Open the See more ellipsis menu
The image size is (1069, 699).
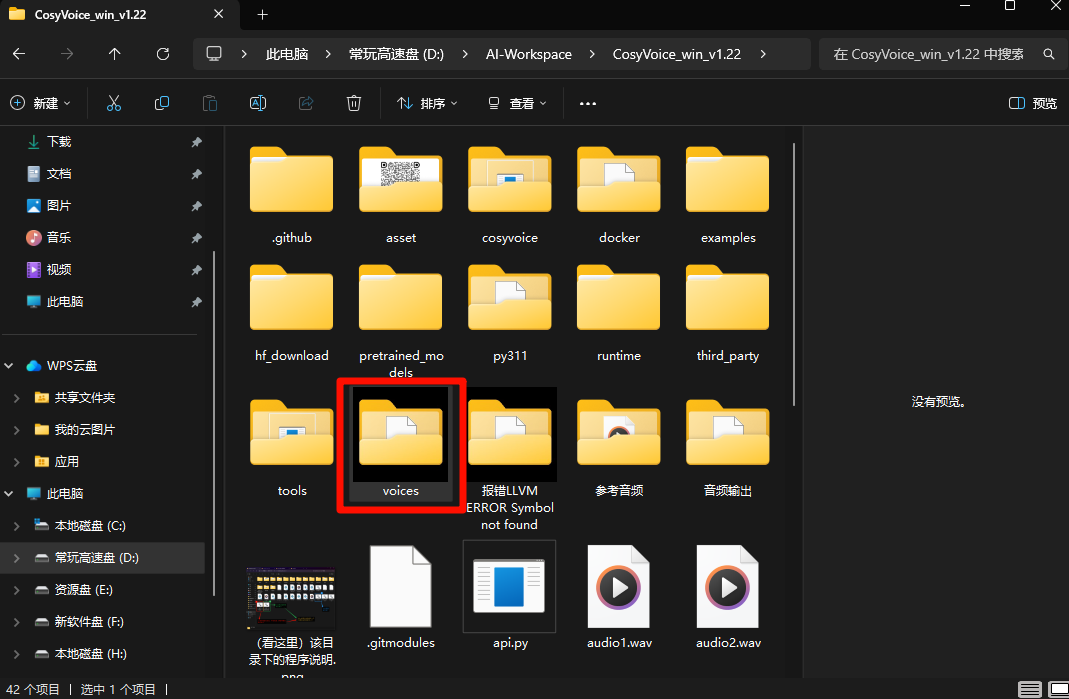pyautogui.click(x=588, y=103)
